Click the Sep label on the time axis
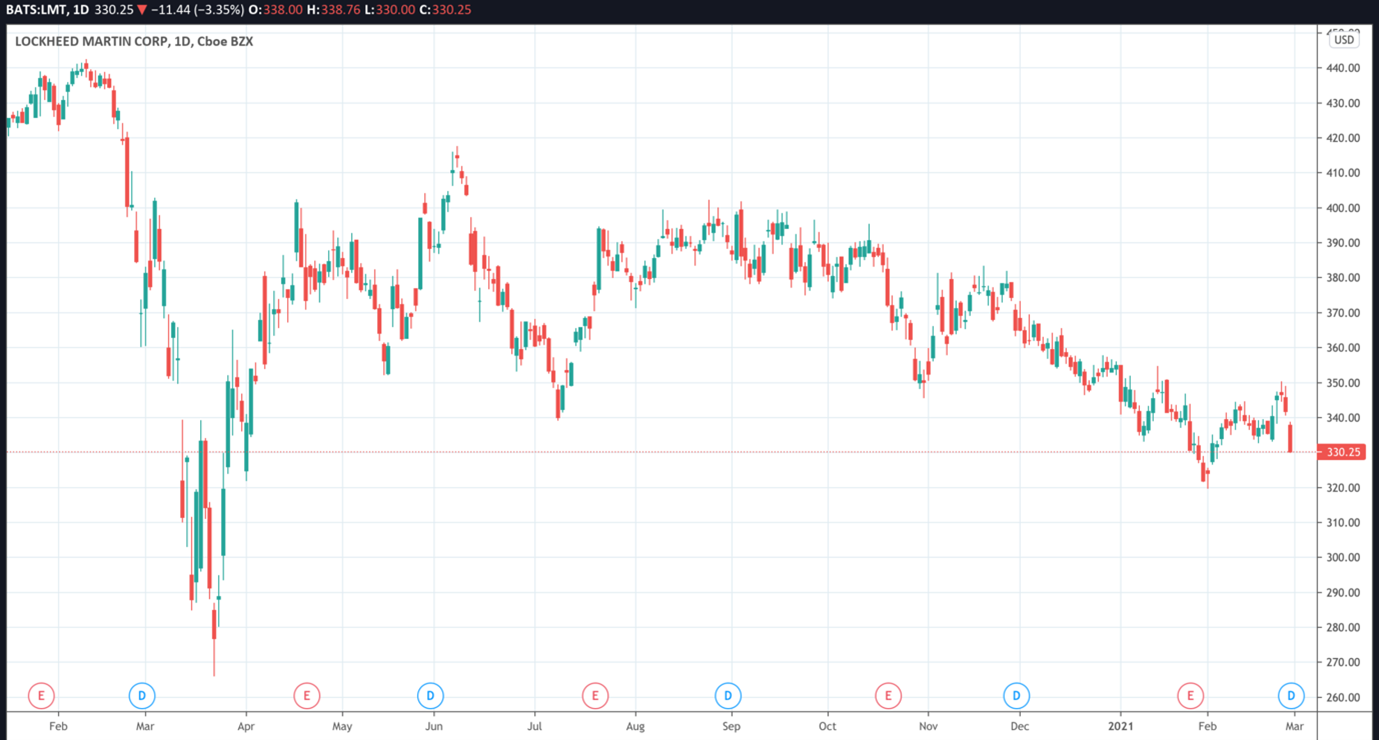The height and width of the screenshot is (740, 1379). point(732,726)
